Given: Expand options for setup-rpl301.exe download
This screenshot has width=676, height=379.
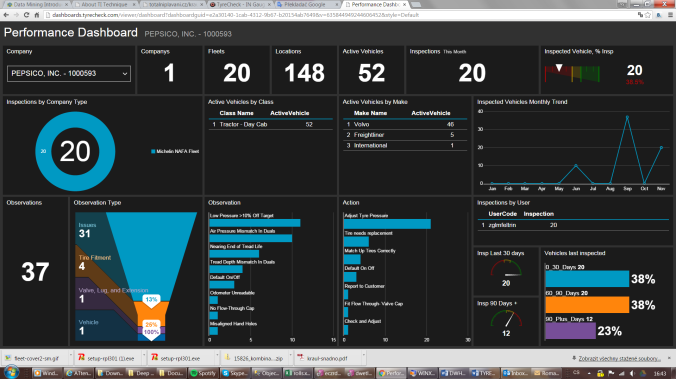Looking at the screenshot, I should (217, 357).
